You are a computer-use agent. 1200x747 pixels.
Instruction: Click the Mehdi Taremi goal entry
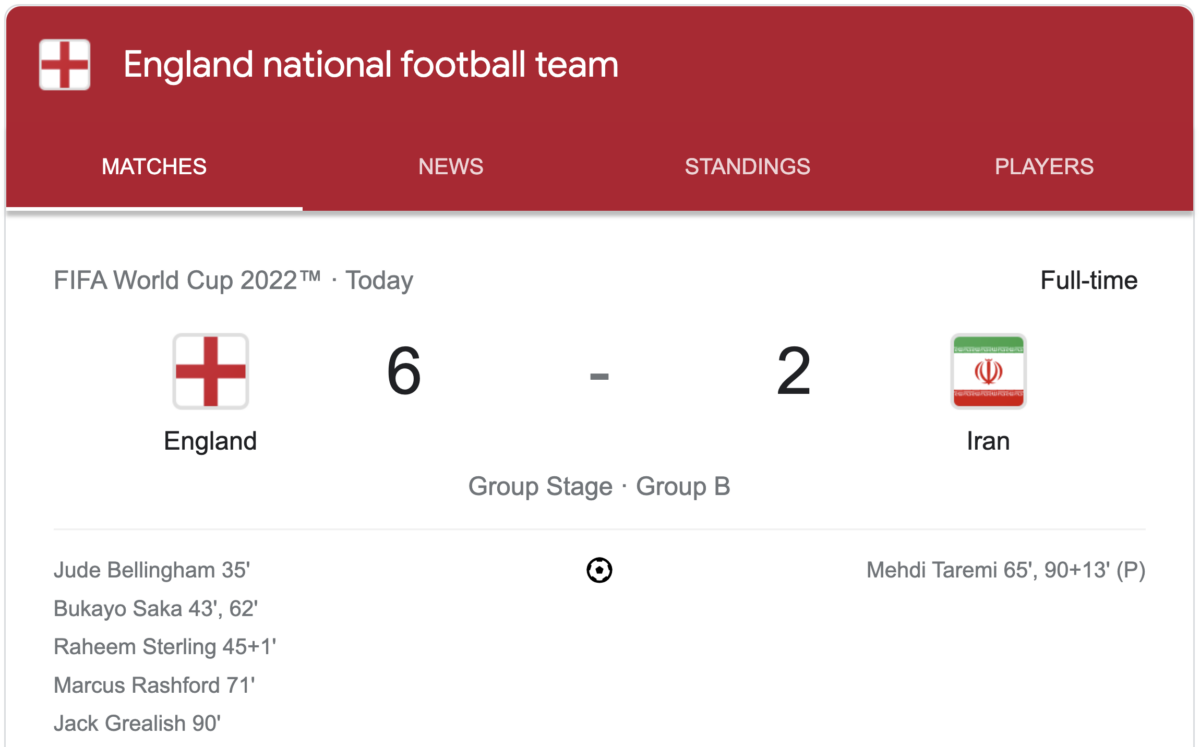point(1006,571)
